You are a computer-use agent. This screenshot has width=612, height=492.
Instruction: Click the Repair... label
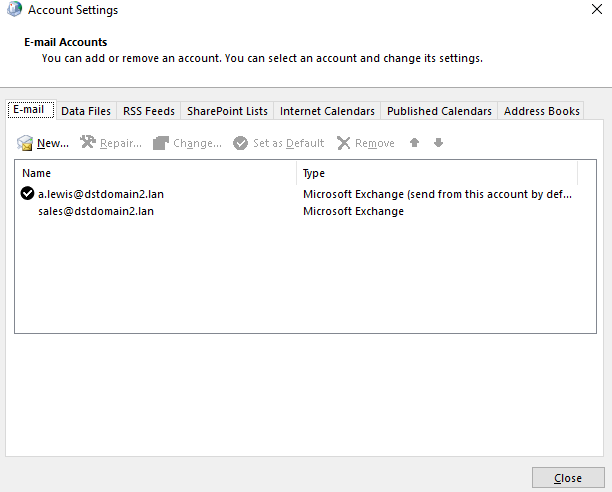pyautogui.click(x=121, y=143)
